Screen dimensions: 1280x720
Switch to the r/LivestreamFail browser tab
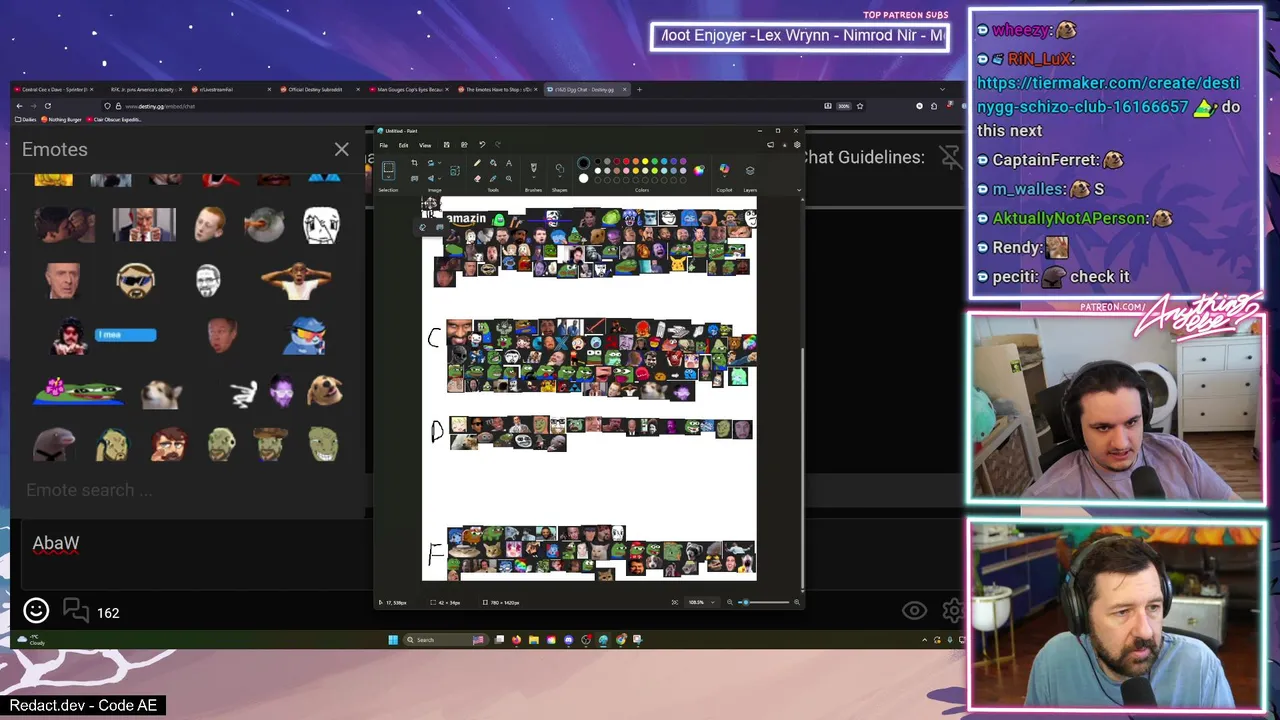point(232,89)
